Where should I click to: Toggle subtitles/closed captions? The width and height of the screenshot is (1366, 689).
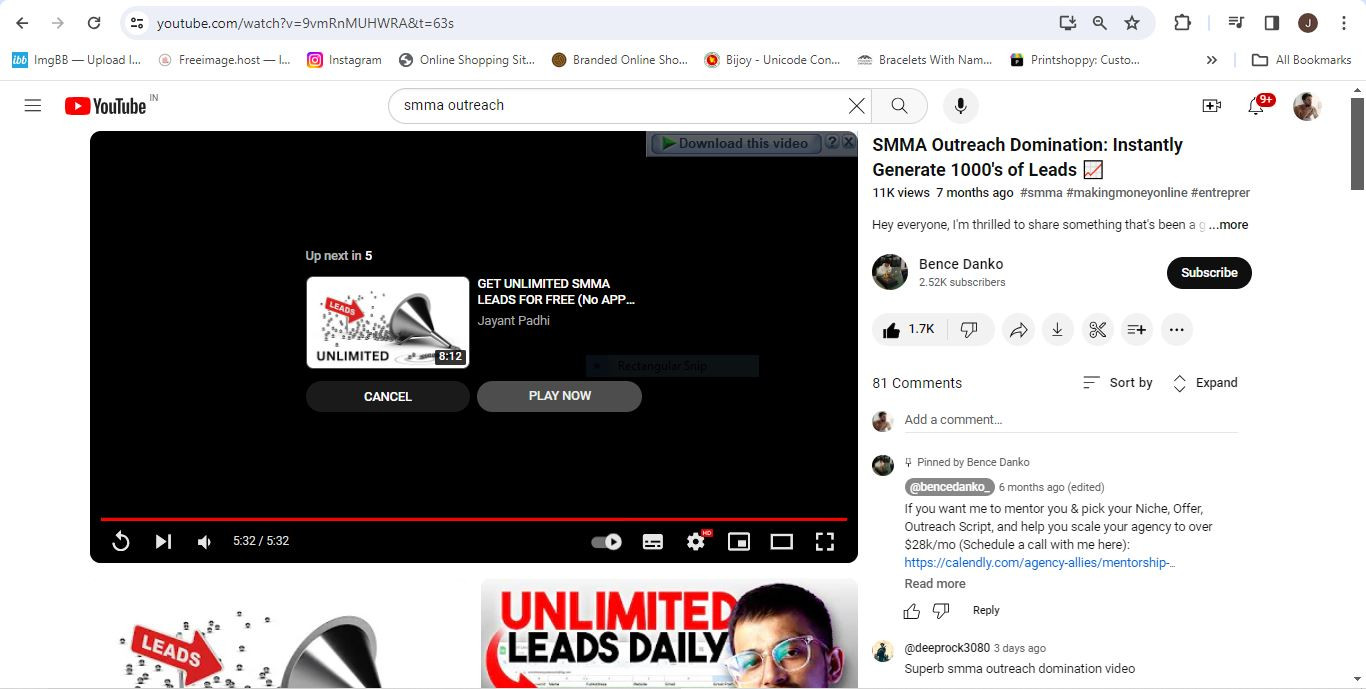[x=652, y=541]
